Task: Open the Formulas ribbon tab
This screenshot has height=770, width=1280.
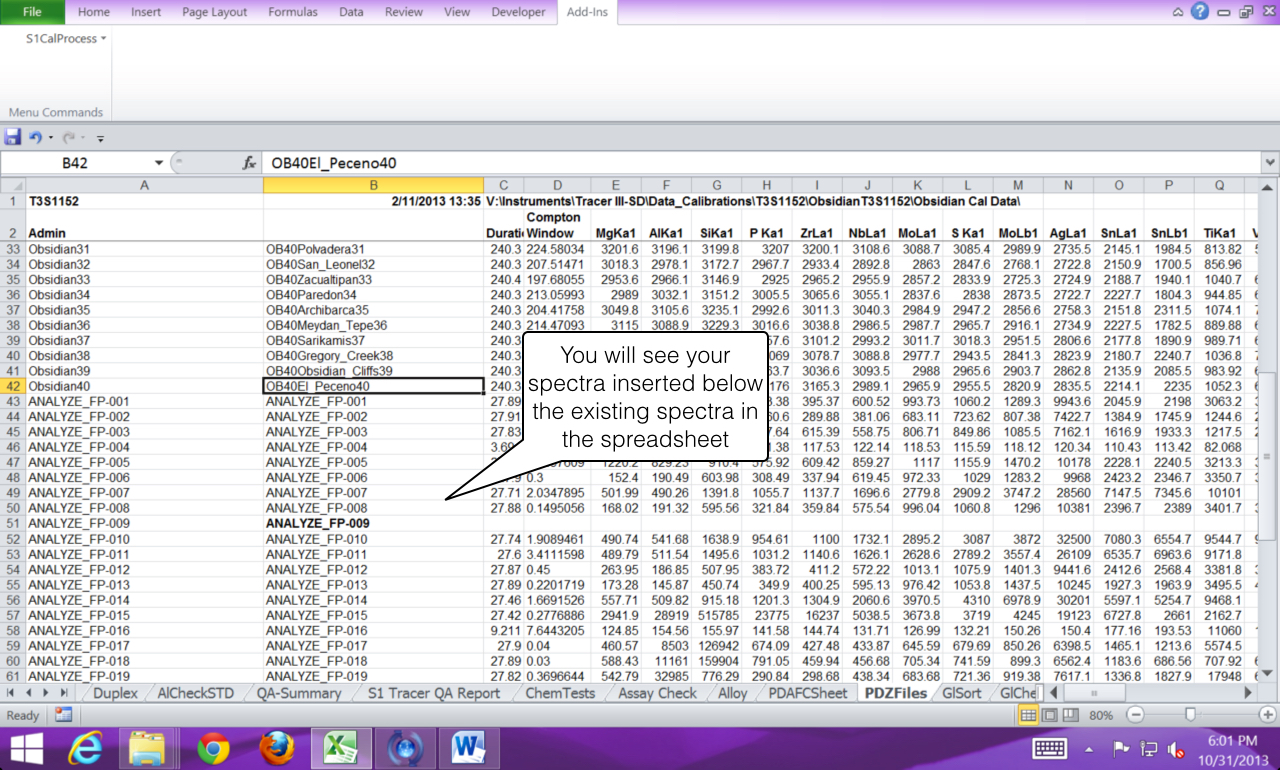Action: (293, 12)
